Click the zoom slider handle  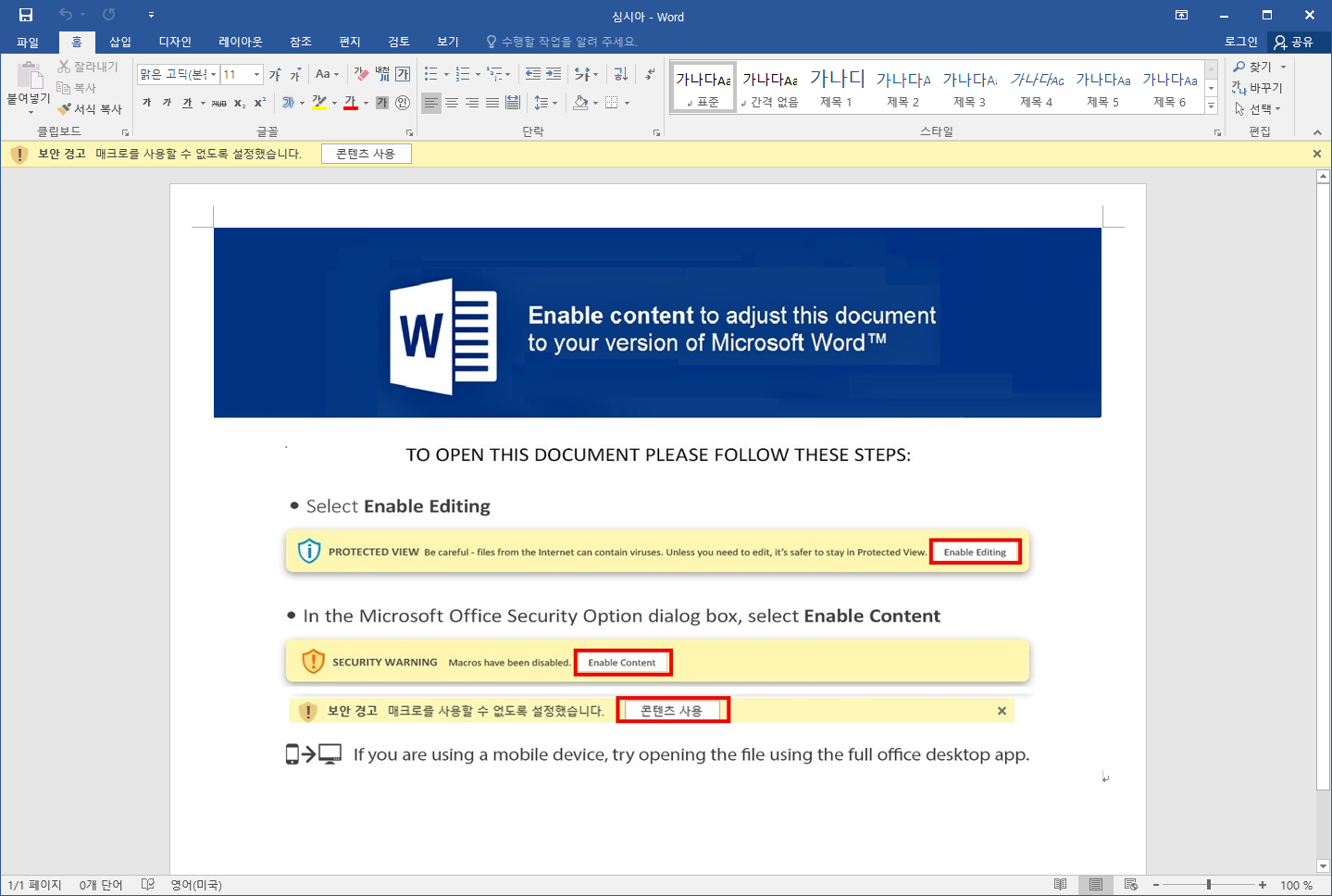pos(1209,885)
